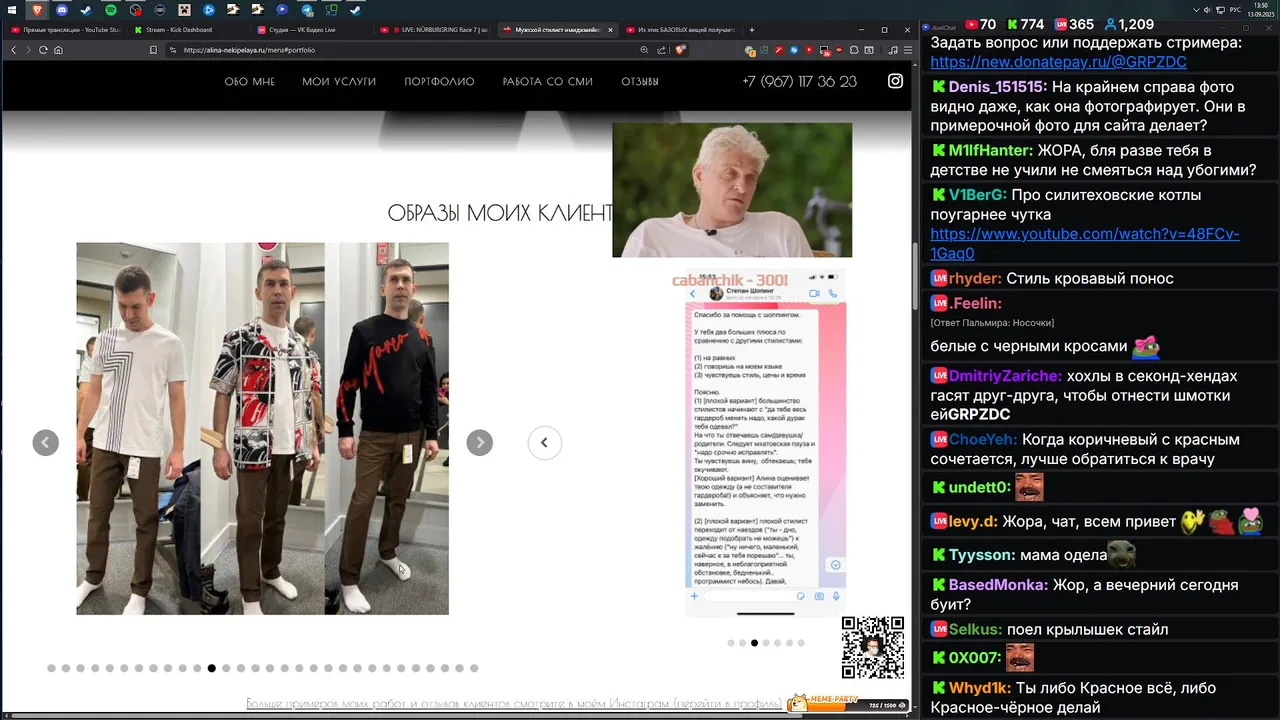1280x720 pixels.
Task: Select last dot of review carousel
Action: [x=801, y=643]
